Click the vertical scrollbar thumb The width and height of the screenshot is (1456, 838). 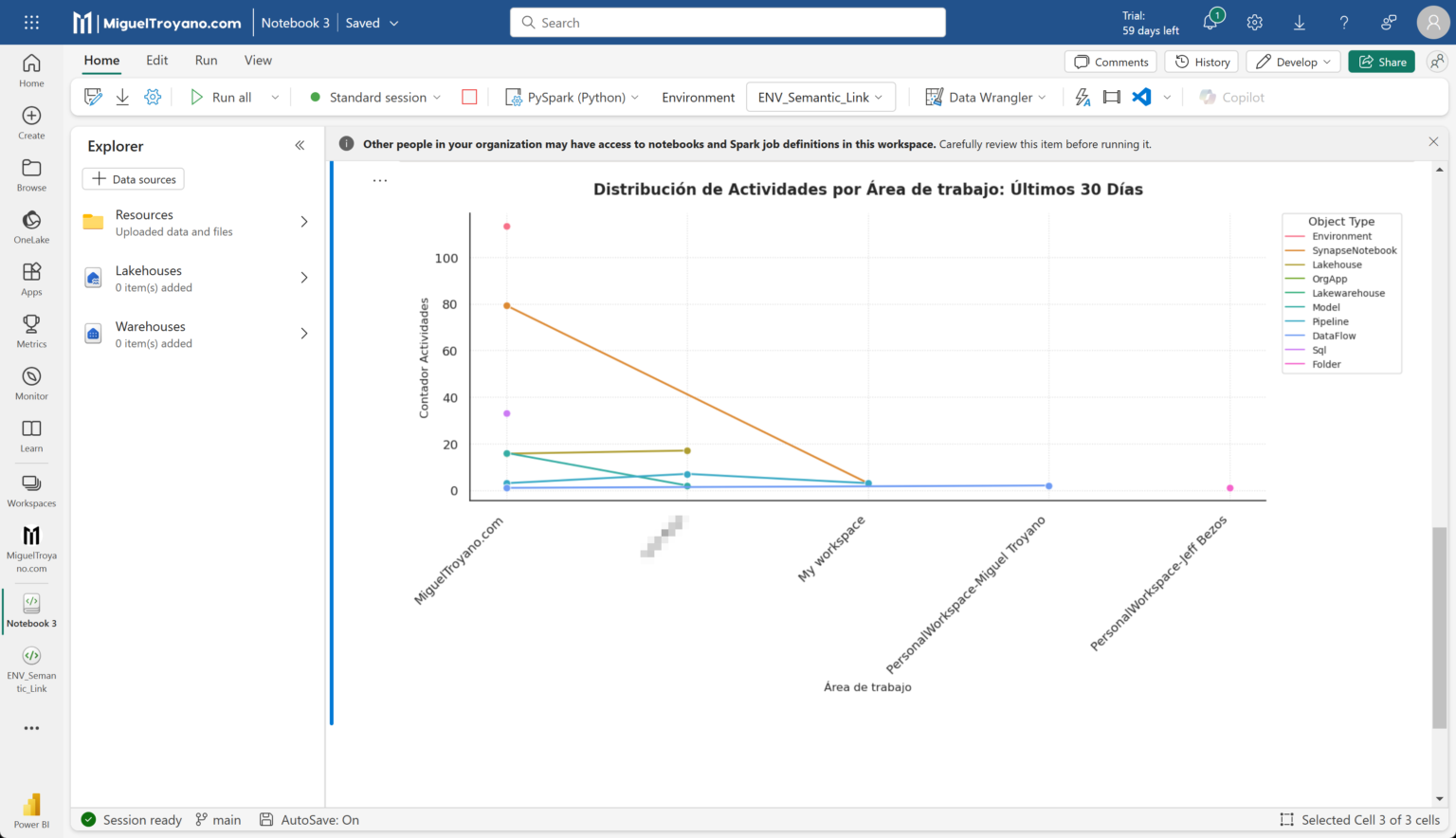click(x=1439, y=628)
